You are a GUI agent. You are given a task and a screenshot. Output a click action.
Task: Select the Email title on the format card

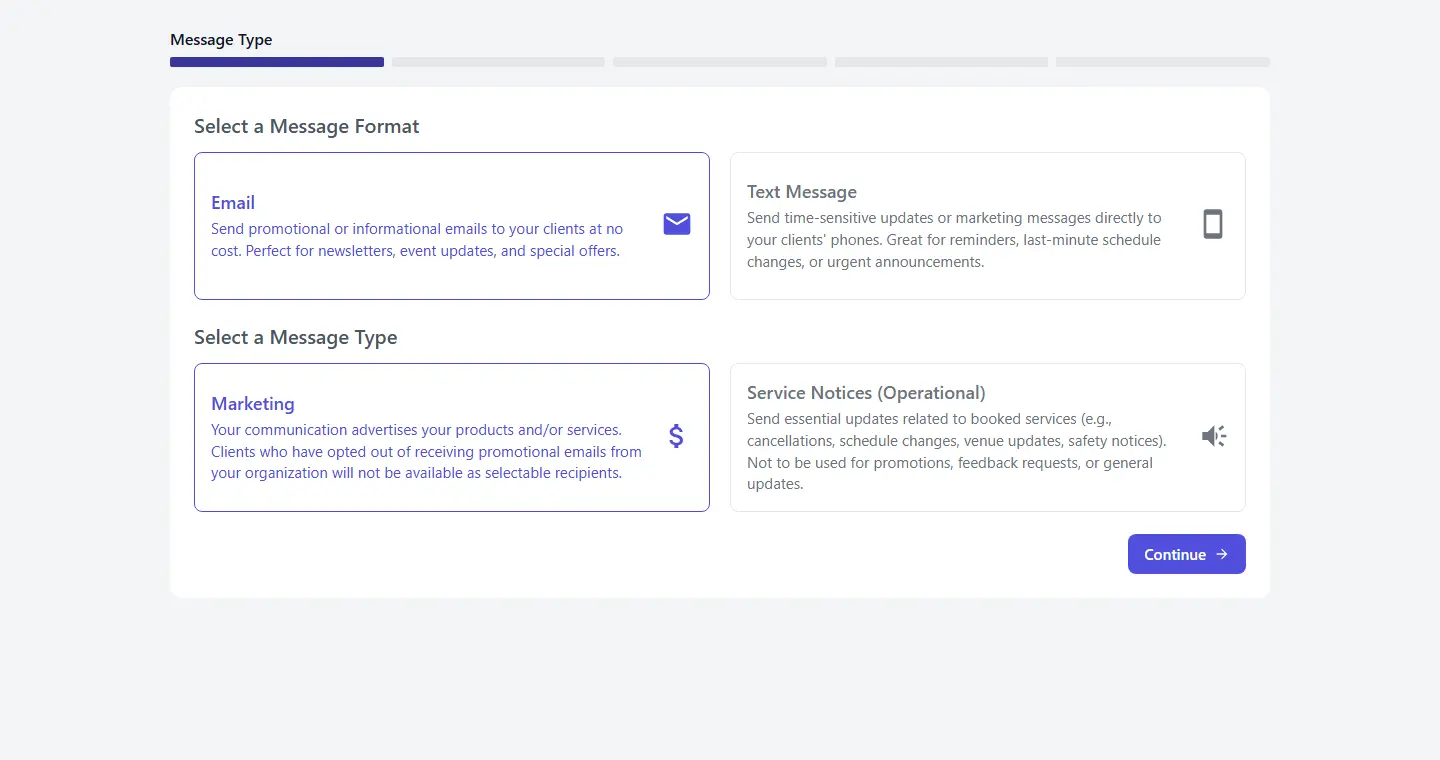click(233, 203)
